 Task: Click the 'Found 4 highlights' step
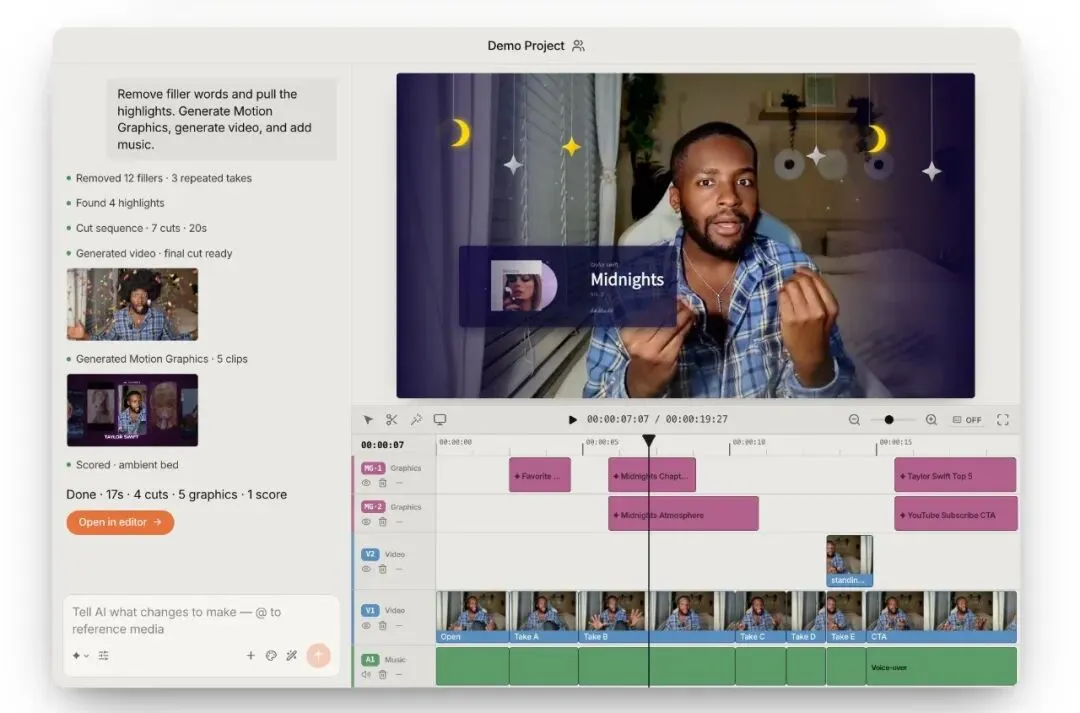point(120,203)
